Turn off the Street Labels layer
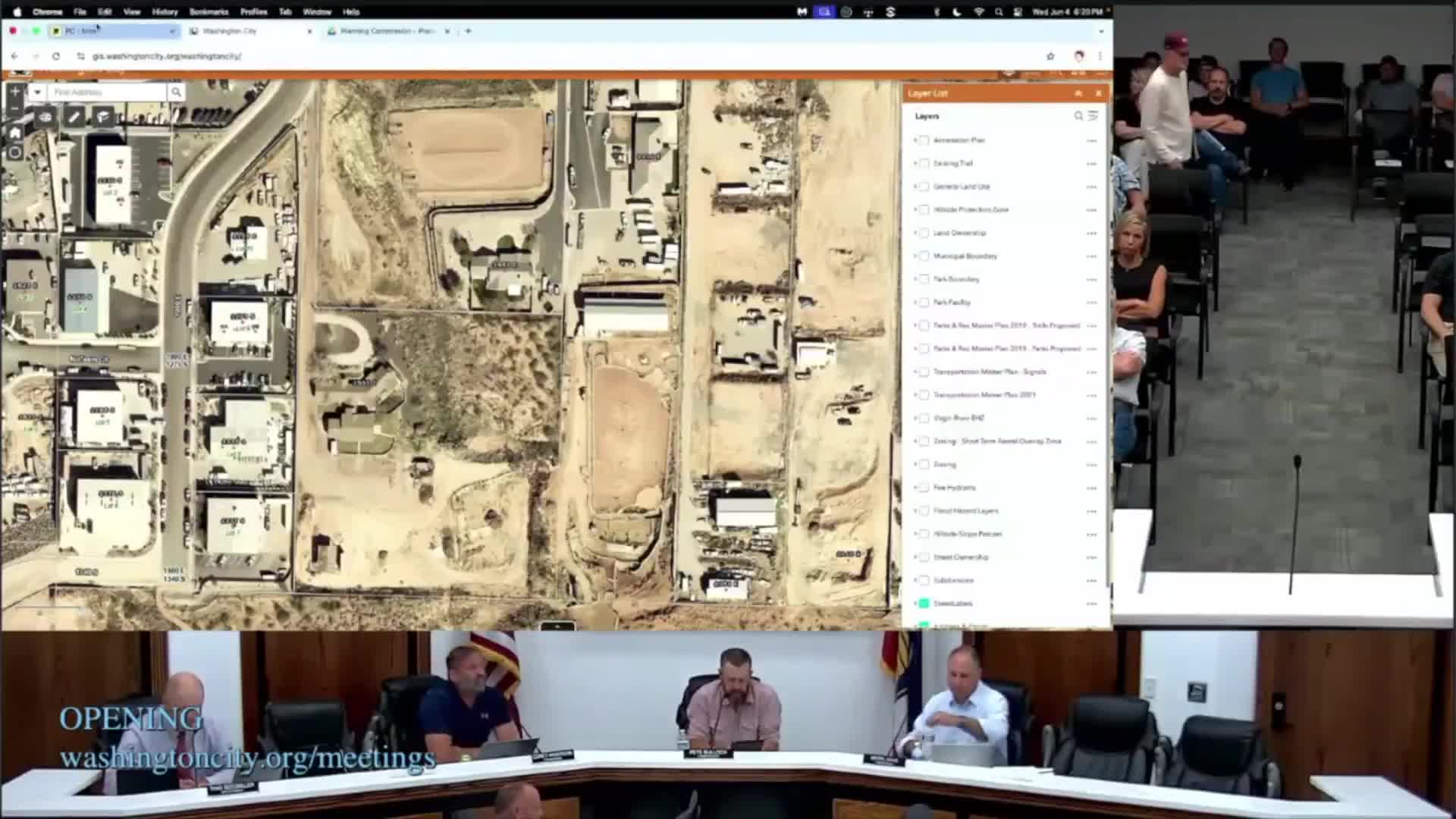The height and width of the screenshot is (819, 1456). point(924,604)
